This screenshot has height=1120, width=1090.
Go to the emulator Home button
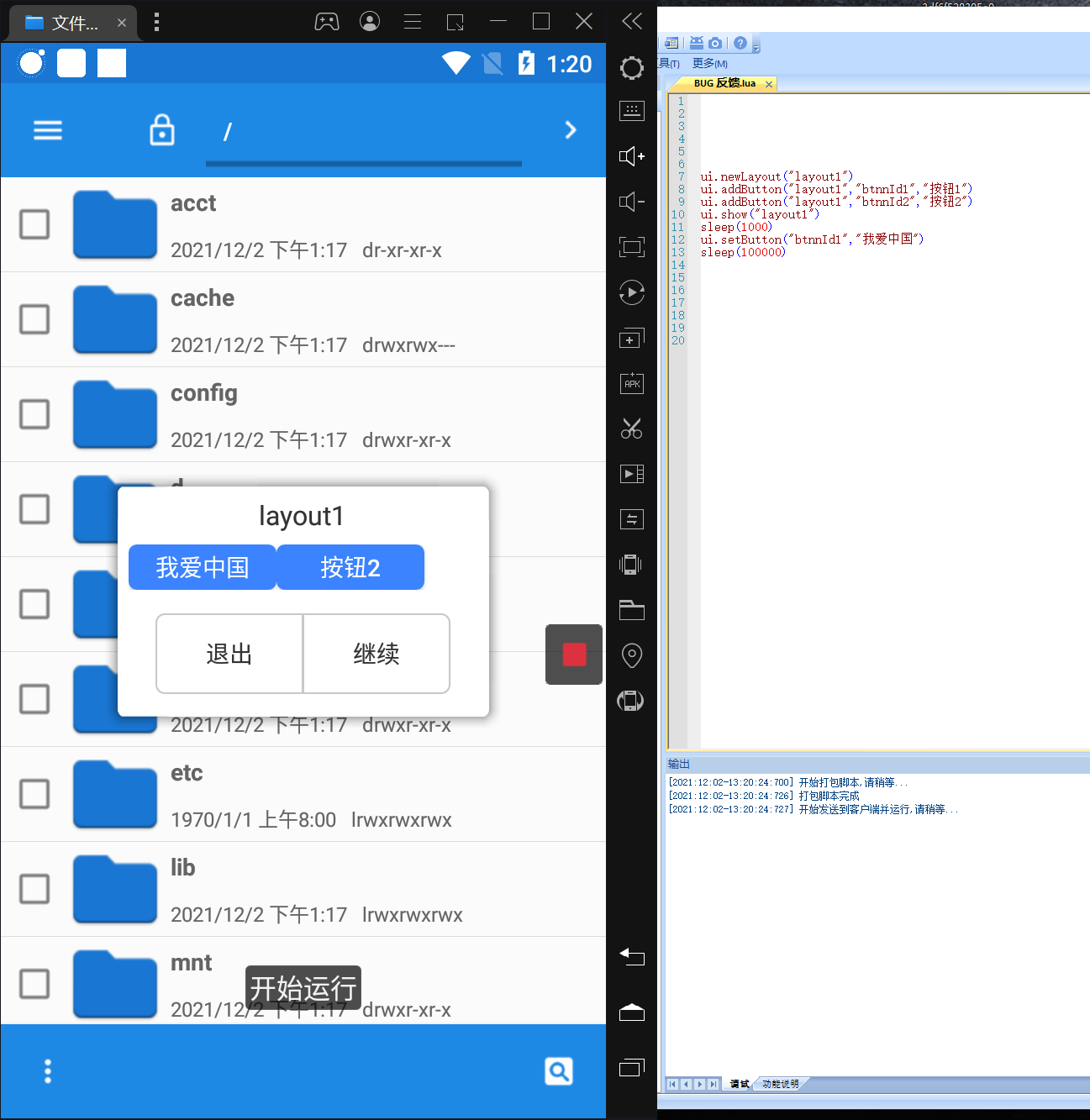click(632, 1012)
